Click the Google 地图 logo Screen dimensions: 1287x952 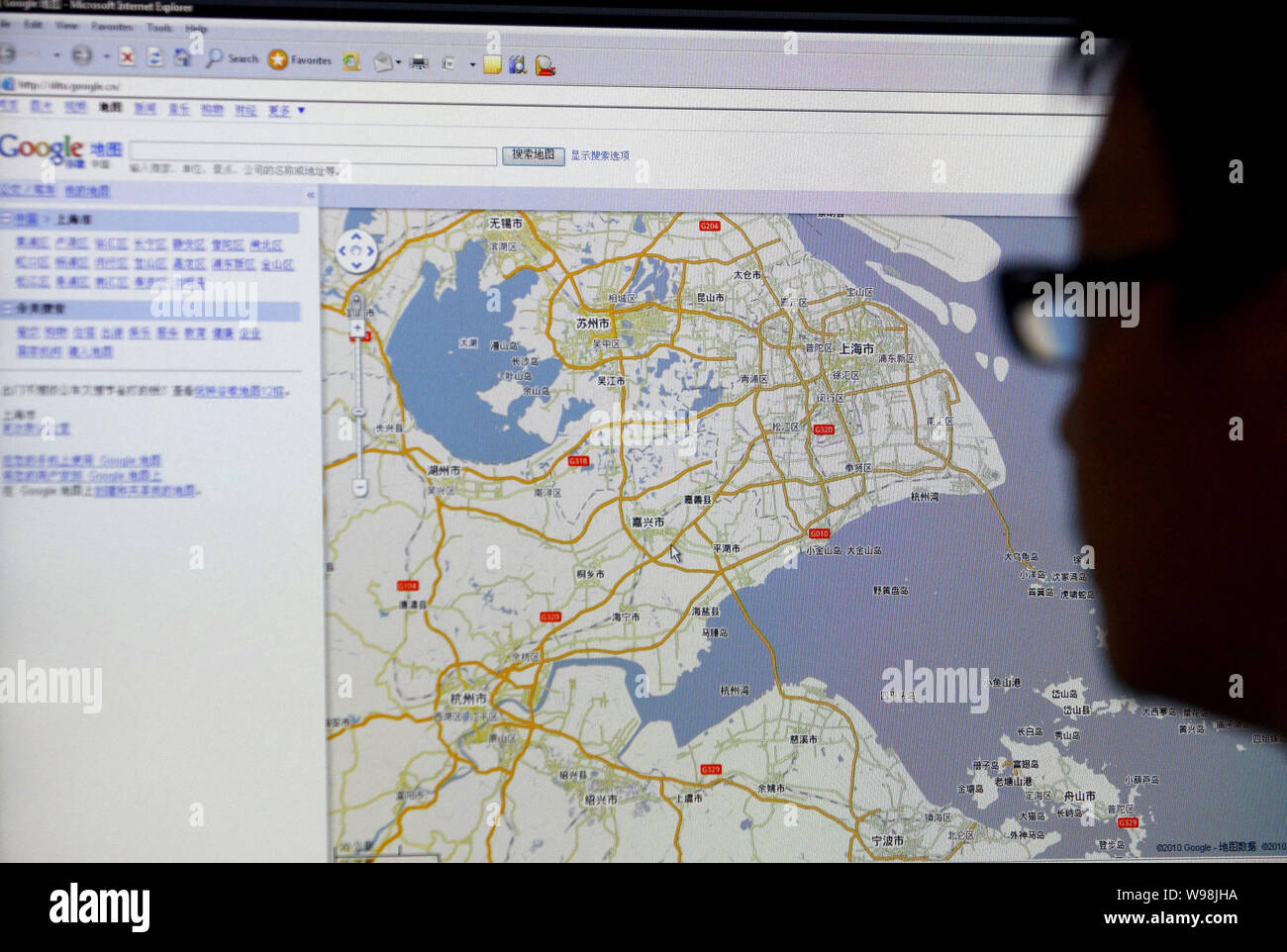click(x=61, y=149)
